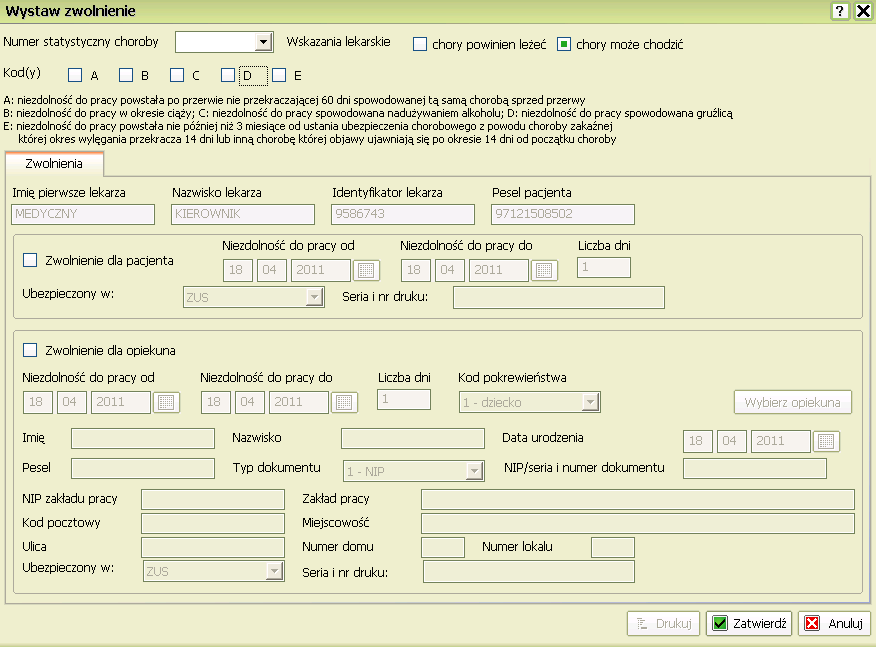Image resolution: width=876 pixels, height=647 pixels.
Task: Click caregiver Seria i nr druku field
Action: point(529,572)
